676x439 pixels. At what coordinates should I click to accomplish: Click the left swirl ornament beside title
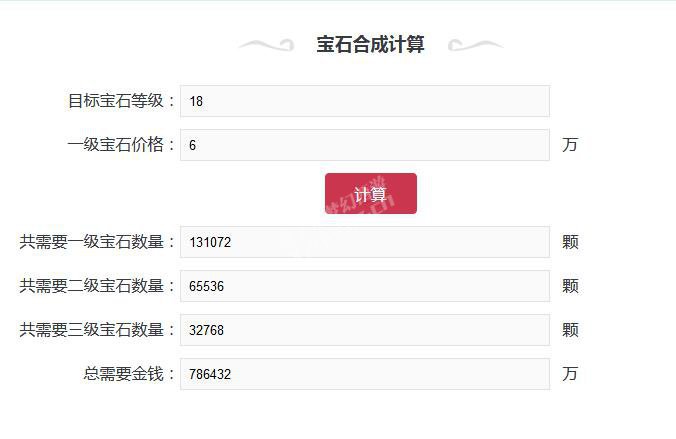tap(266, 45)
